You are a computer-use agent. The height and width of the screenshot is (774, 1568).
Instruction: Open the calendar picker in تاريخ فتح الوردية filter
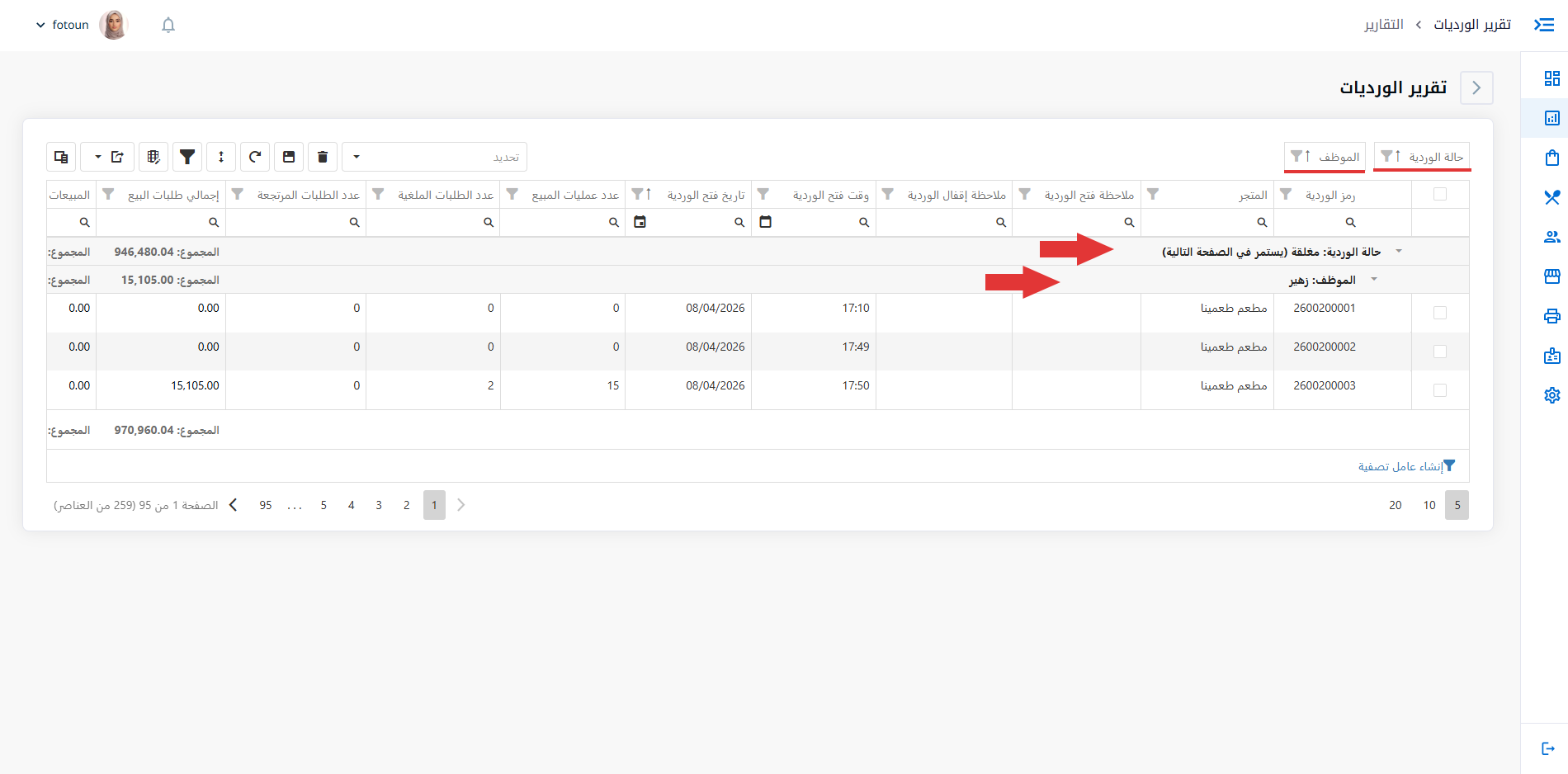(x=640, y=222)
